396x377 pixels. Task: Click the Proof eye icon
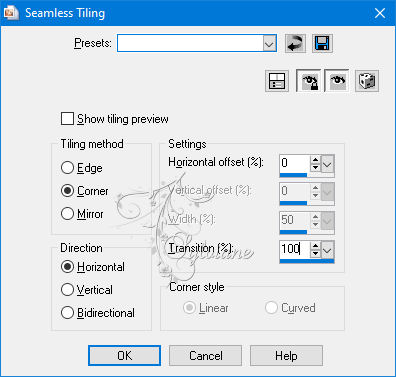point(337,81)
